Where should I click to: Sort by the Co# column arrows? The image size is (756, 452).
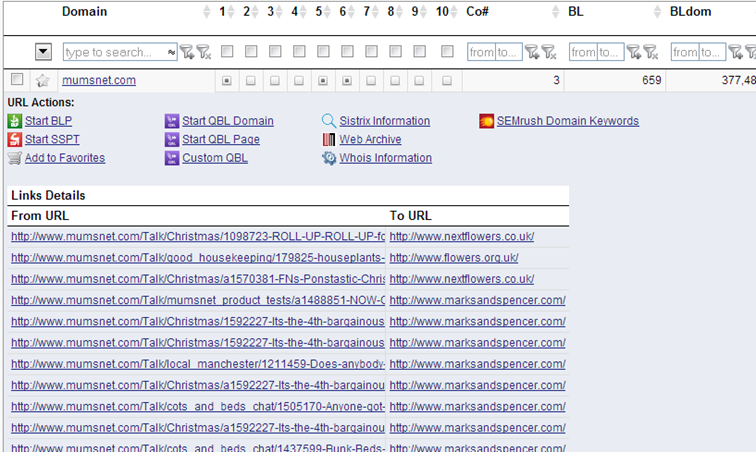point(556,12)
